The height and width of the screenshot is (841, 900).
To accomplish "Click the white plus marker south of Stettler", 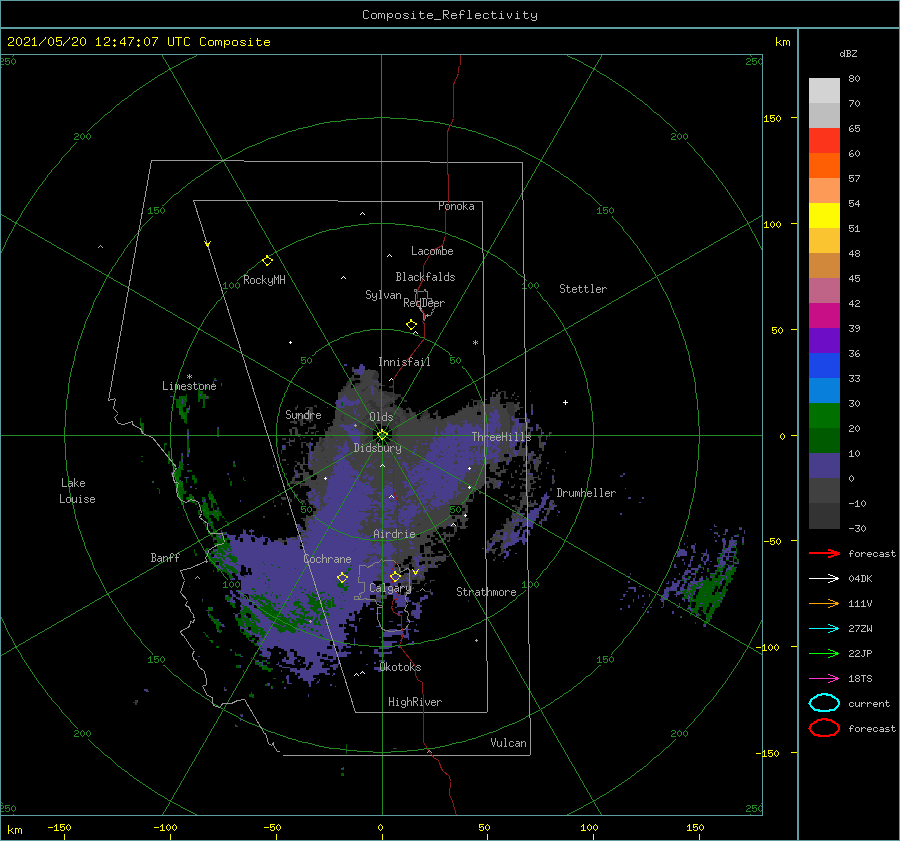I will pos(565,402).
